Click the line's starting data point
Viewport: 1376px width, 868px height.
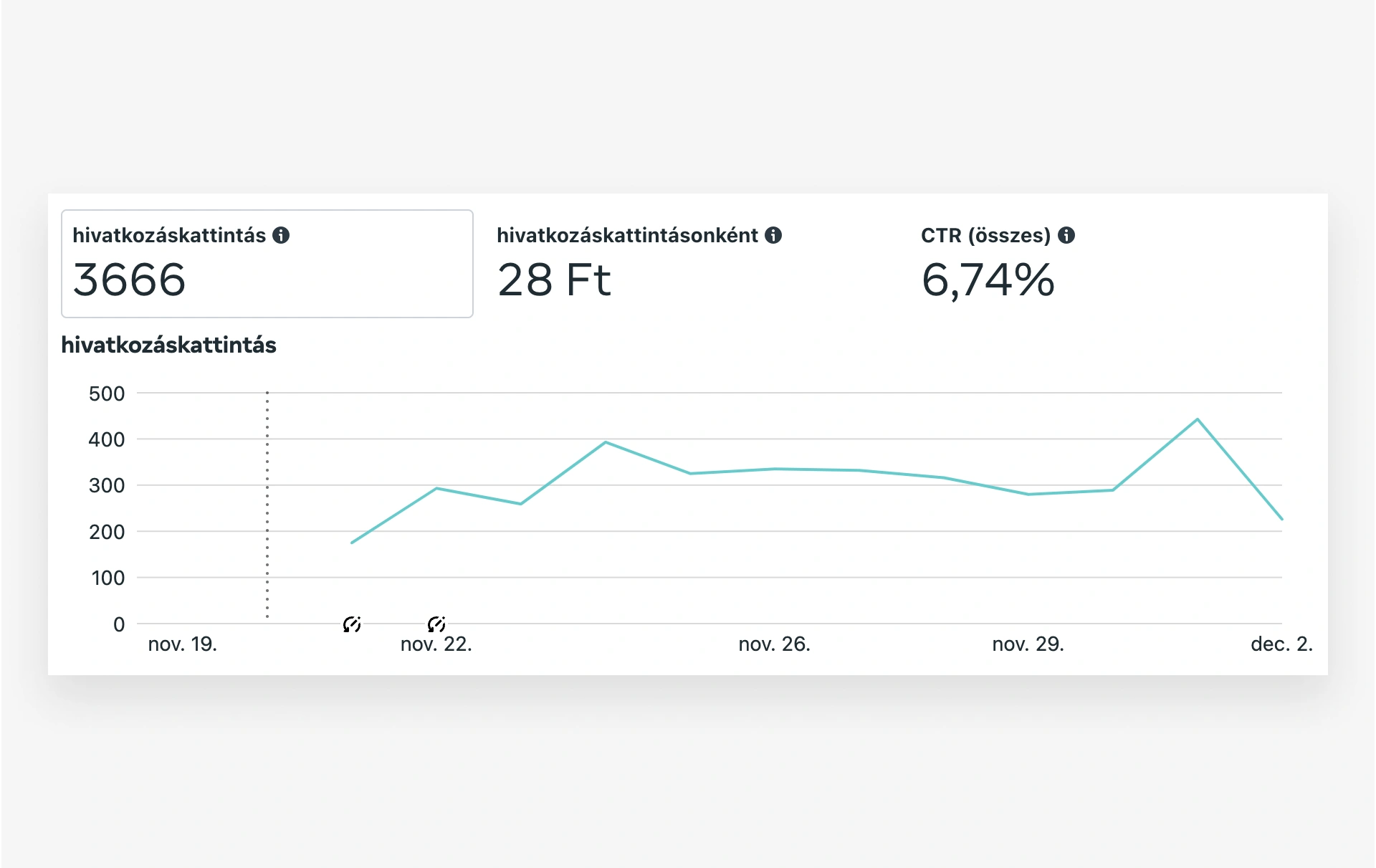[x=352, y=543]
